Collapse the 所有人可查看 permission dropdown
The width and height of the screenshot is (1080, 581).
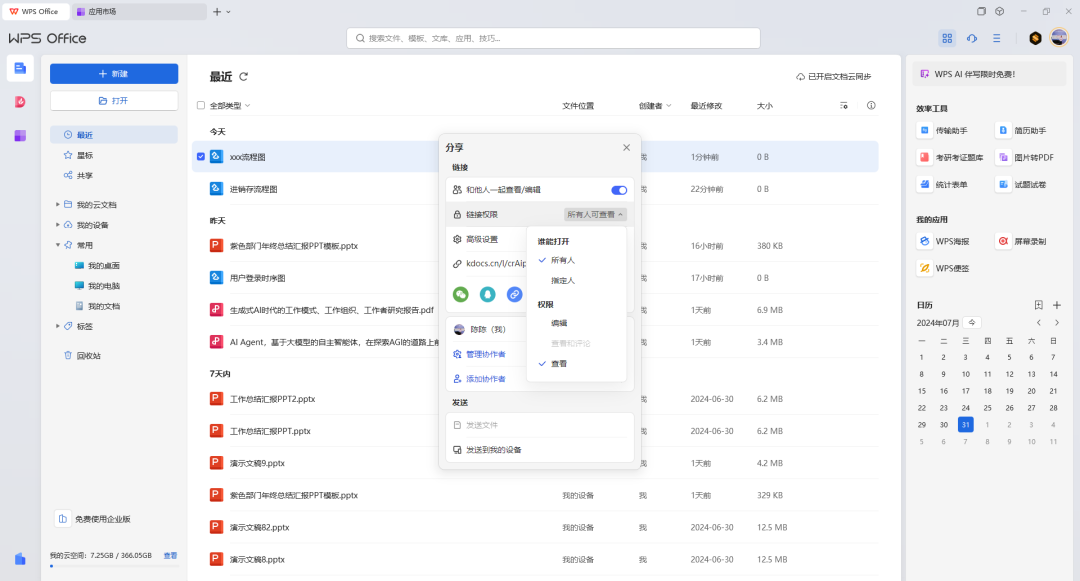point(595,215)
